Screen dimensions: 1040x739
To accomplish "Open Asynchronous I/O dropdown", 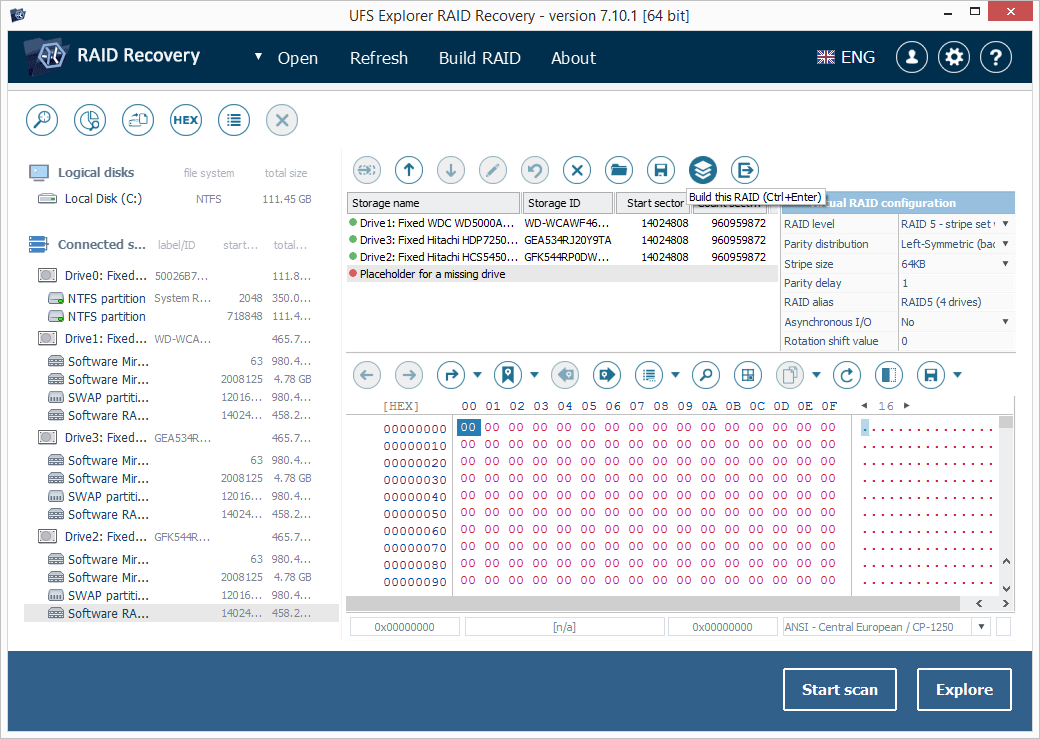I will click(1006, 322).
